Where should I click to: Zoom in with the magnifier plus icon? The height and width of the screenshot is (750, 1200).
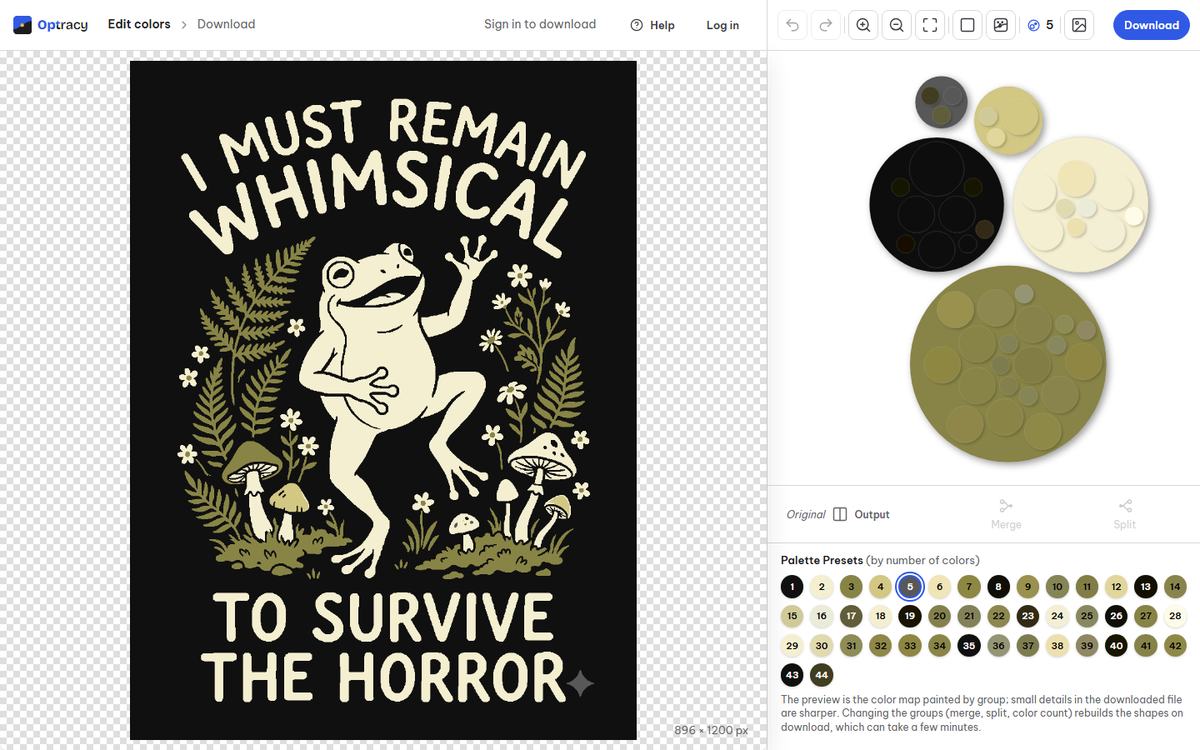tap(863, 25)
